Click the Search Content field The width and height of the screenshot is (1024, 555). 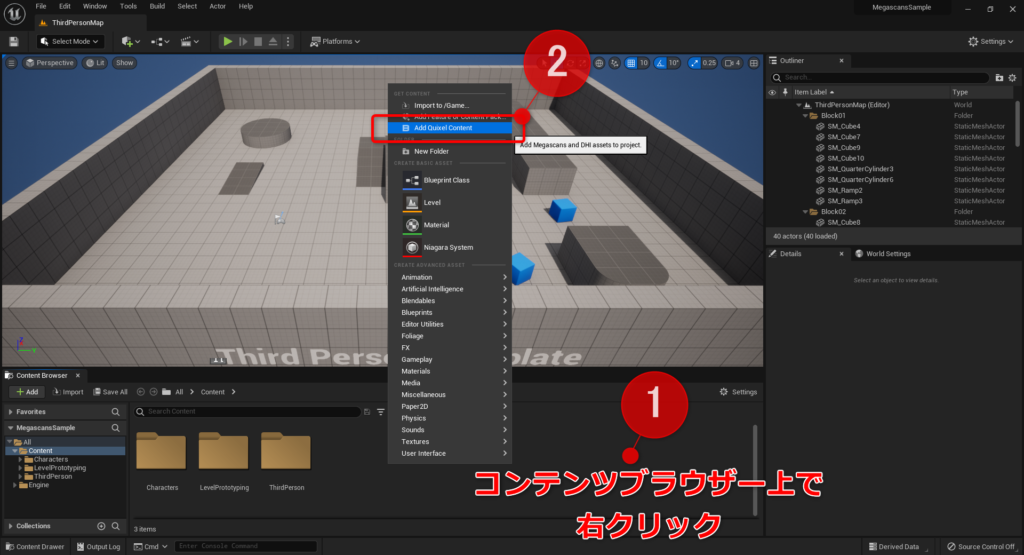[x=248, y=412]
